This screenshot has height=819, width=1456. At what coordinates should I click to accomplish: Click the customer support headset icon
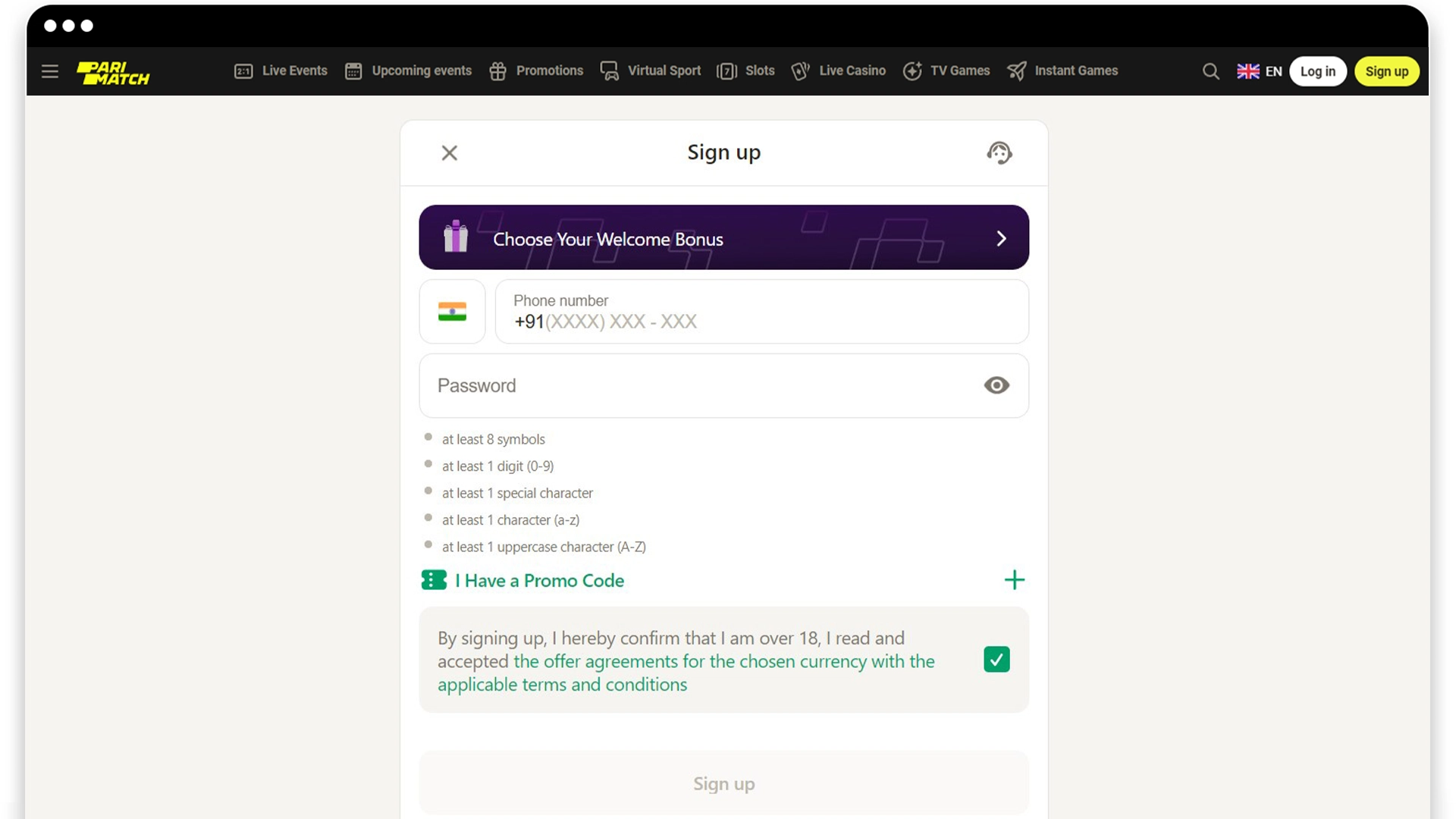(x=999, y=152)
